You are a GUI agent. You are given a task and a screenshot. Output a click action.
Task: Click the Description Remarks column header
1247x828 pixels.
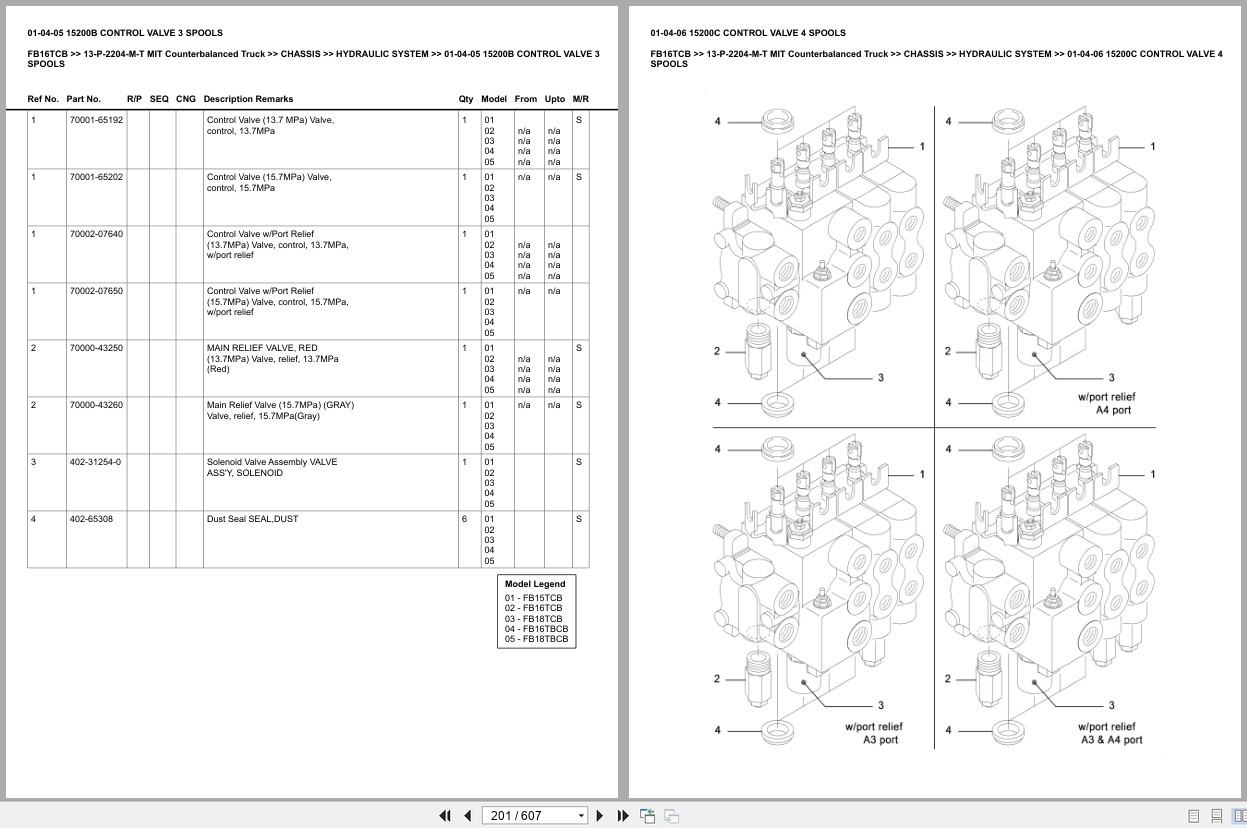pyautogui.click(x=248, y=99)
